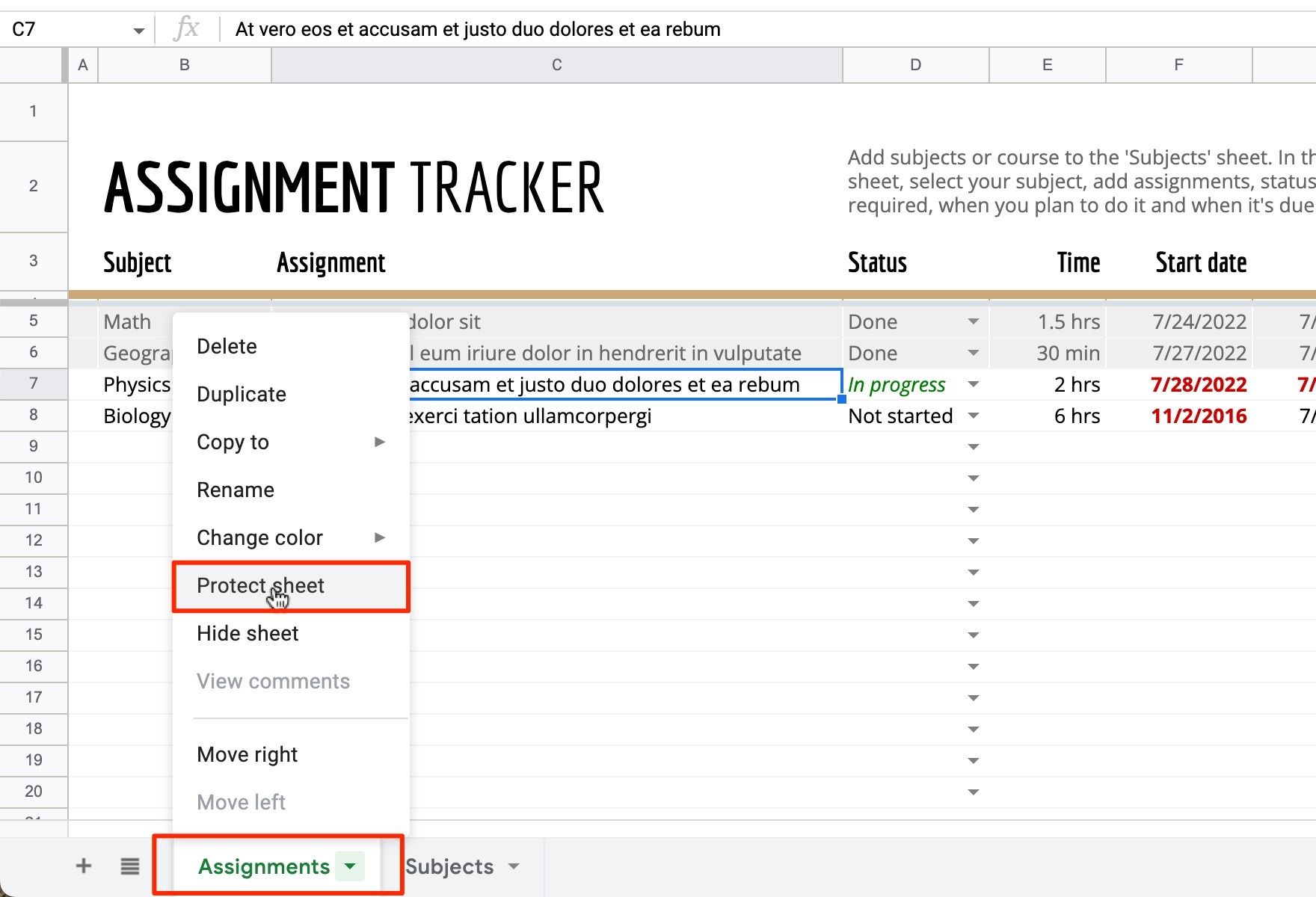Open the empty Status dropdown on row 9

pyautogui.click(x=973, y=446)
